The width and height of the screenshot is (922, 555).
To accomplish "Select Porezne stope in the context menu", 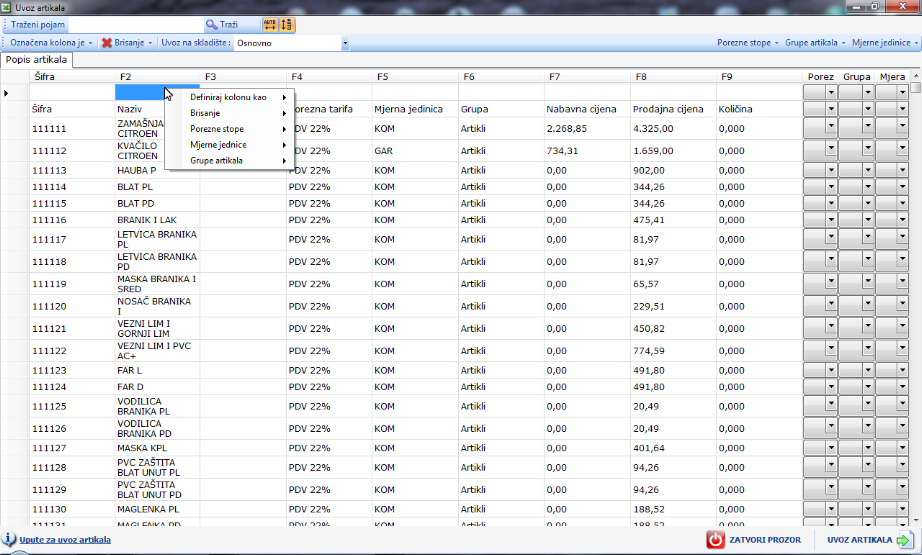I will [229, 129].
